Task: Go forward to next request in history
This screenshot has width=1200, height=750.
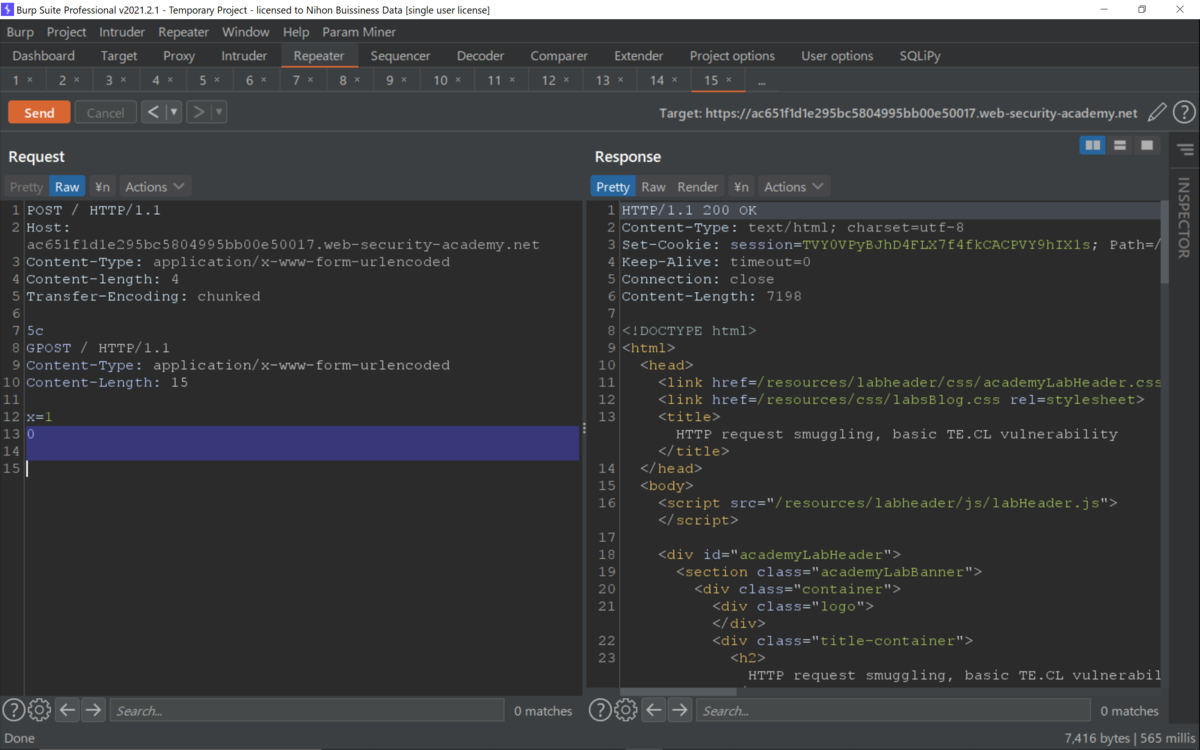Action: (198, 113)
